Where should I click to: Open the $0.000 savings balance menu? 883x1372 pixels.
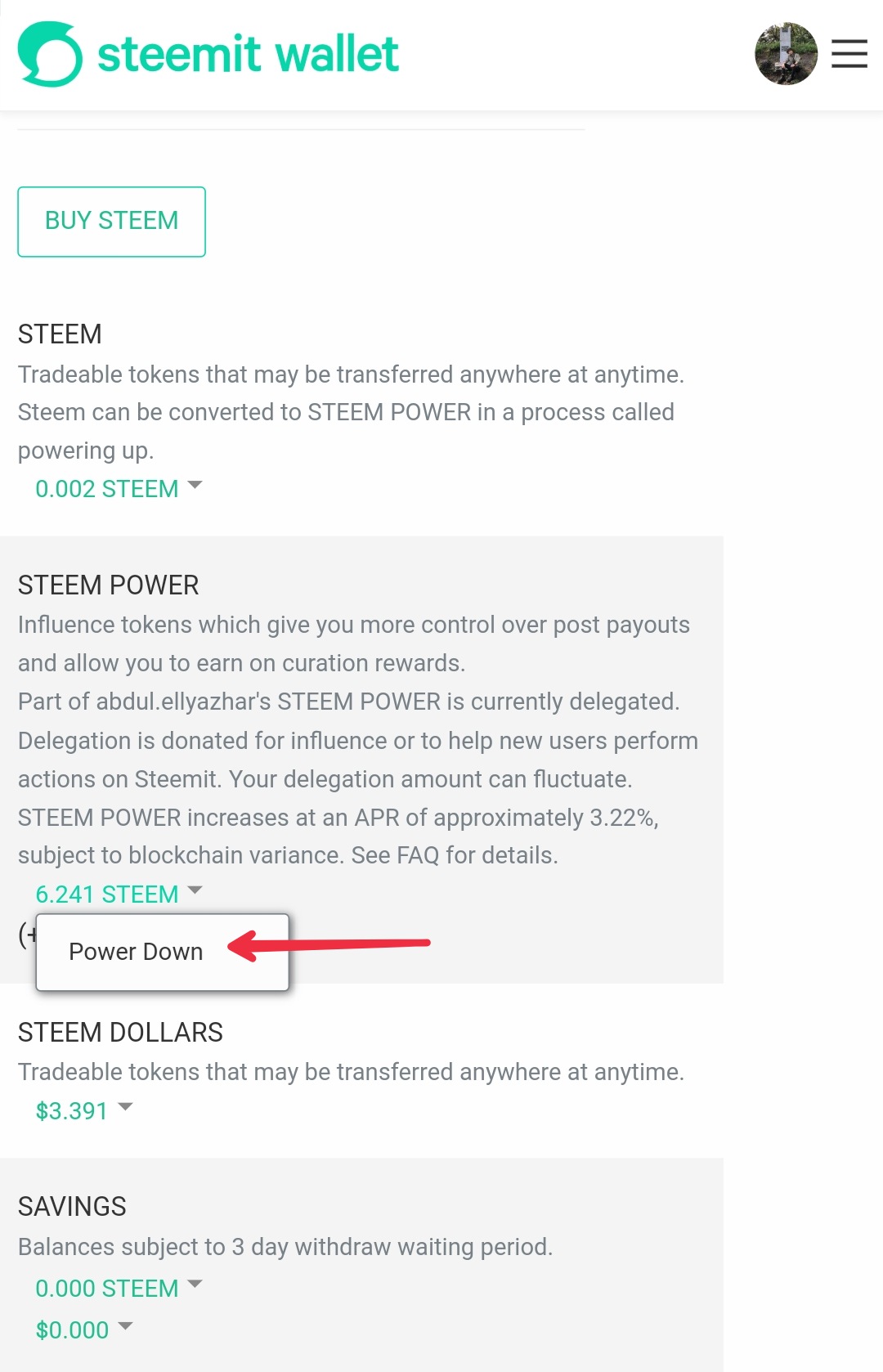tap(72, 1330)
